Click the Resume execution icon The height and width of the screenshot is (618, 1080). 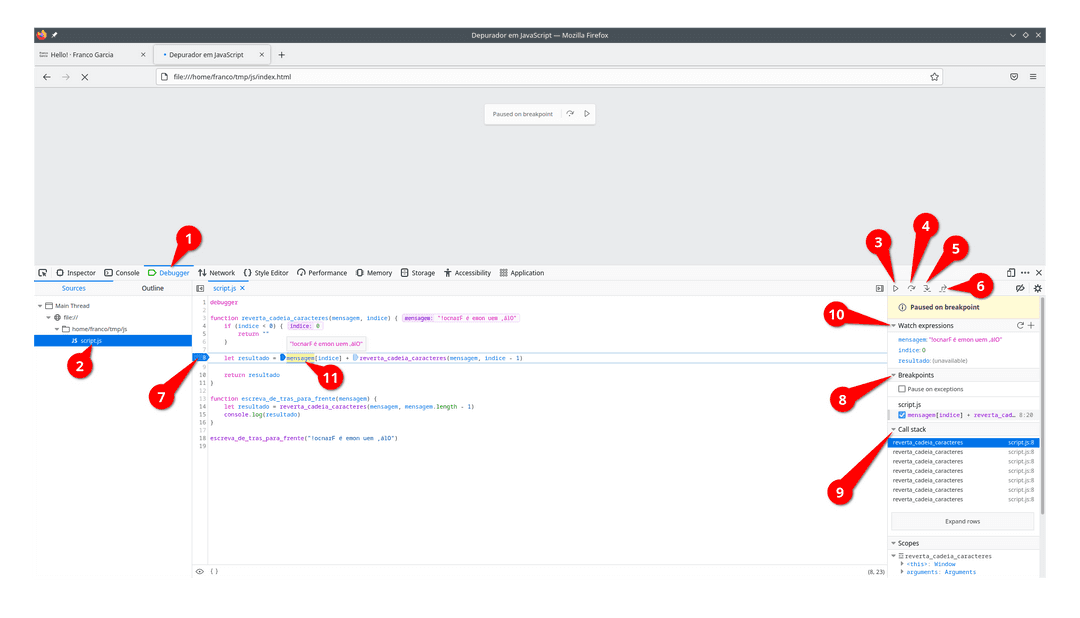click(896, 288)
